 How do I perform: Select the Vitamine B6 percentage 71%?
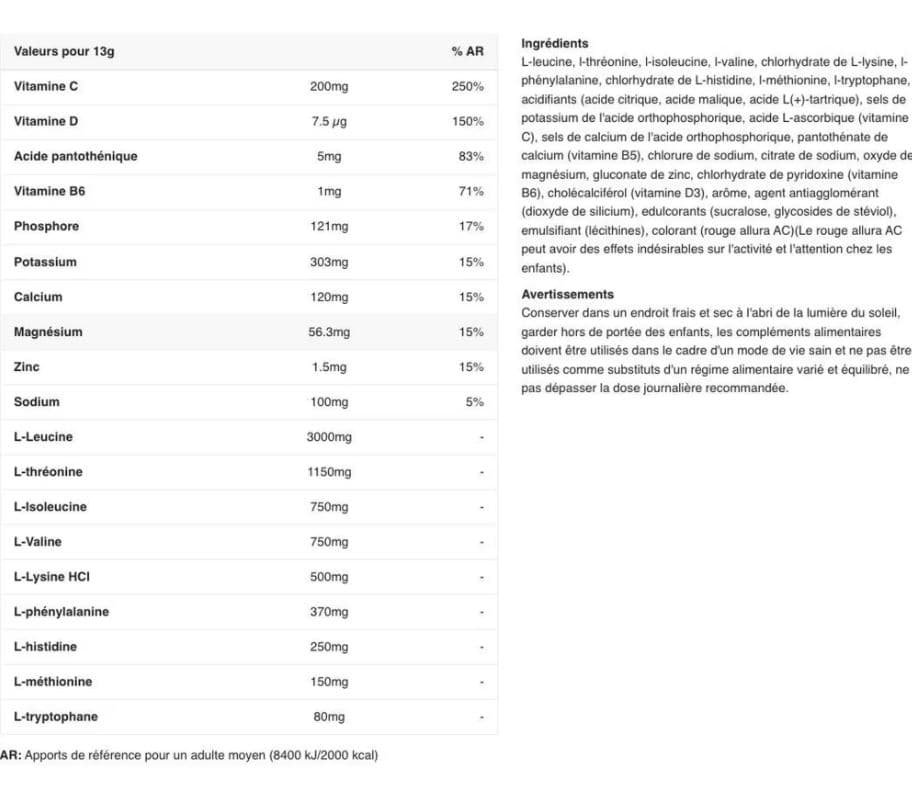[x=471, y=191]
